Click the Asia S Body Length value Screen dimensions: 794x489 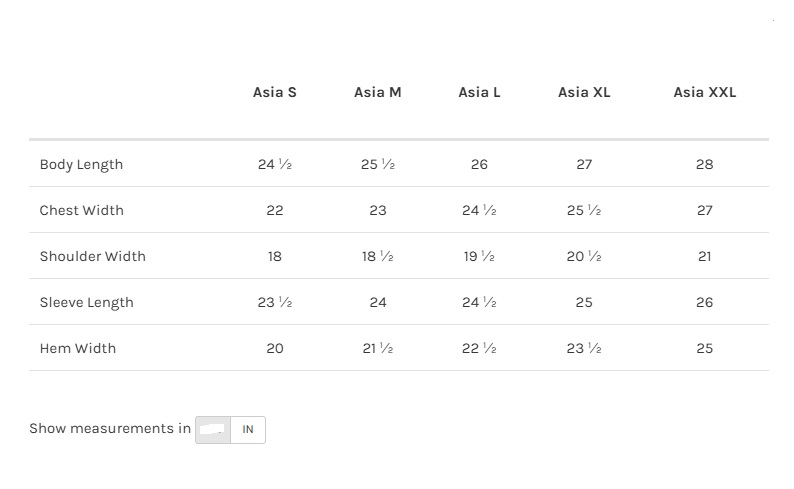275,164
